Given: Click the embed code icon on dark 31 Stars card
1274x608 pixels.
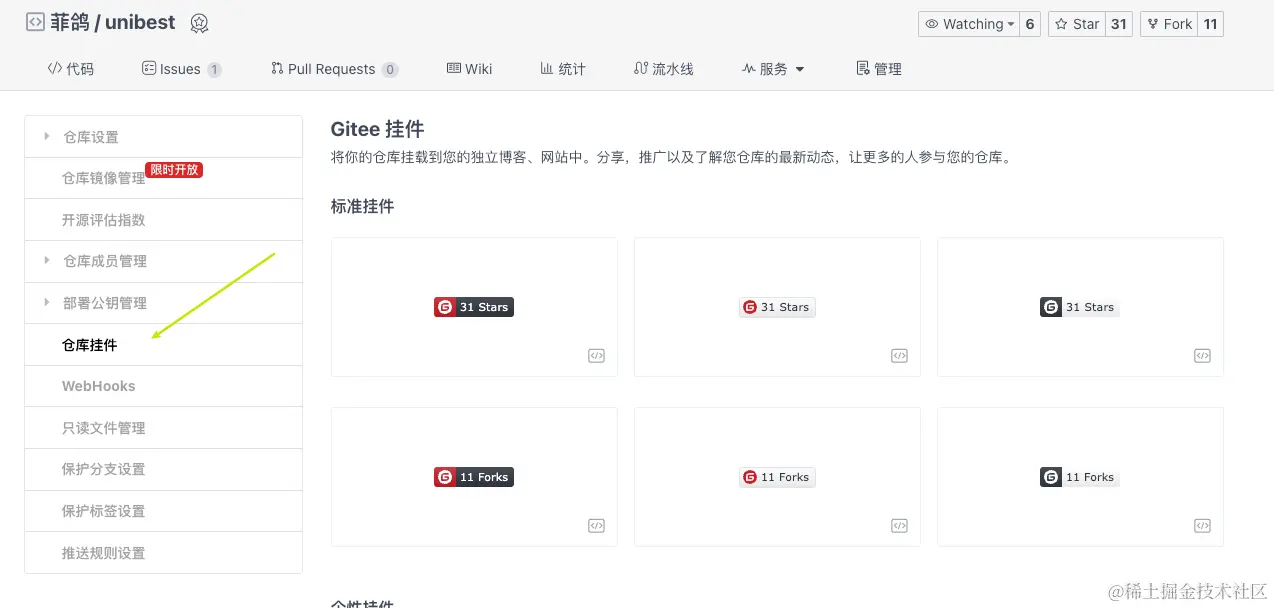Looking at the screenshot, I should coord(1202,356).
